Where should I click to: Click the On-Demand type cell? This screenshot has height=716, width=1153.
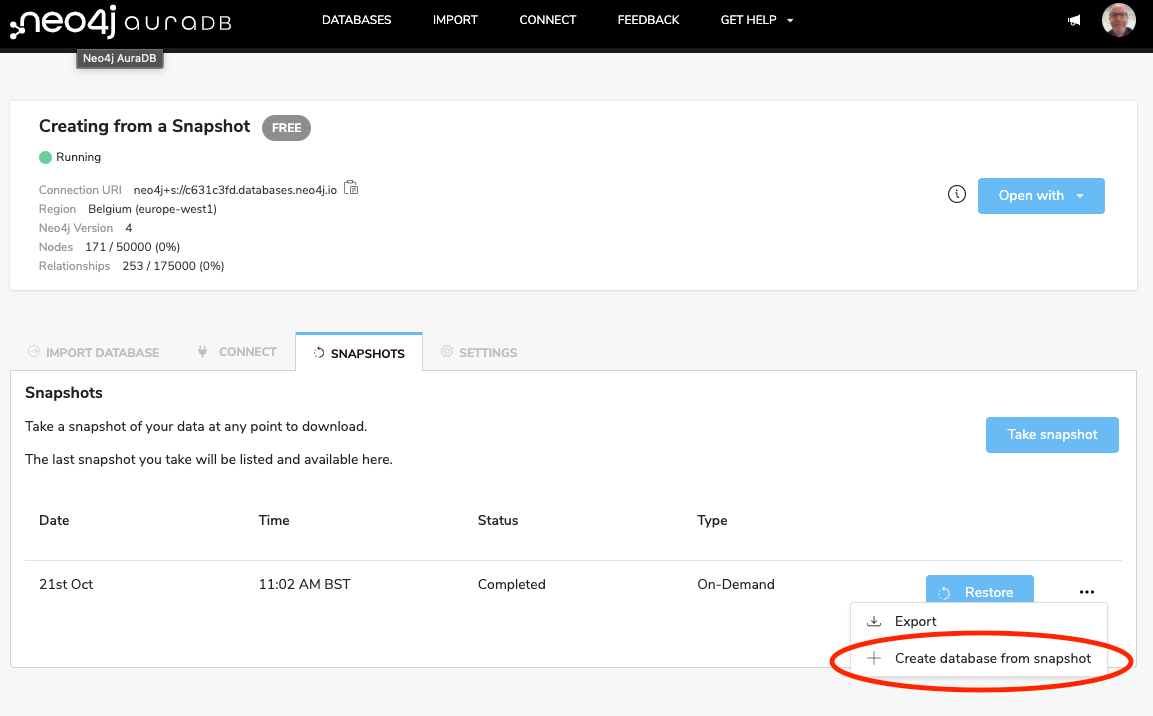[736, 584]
